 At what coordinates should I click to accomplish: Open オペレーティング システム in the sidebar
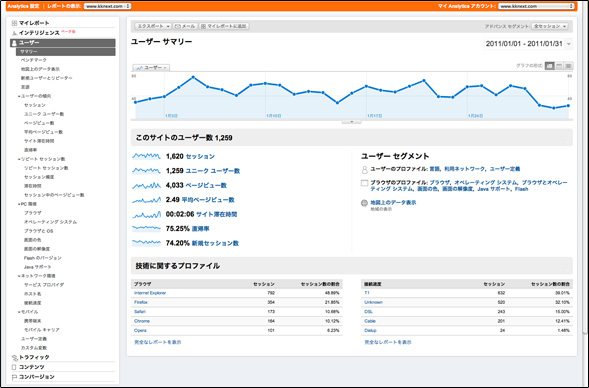[50, 222]
